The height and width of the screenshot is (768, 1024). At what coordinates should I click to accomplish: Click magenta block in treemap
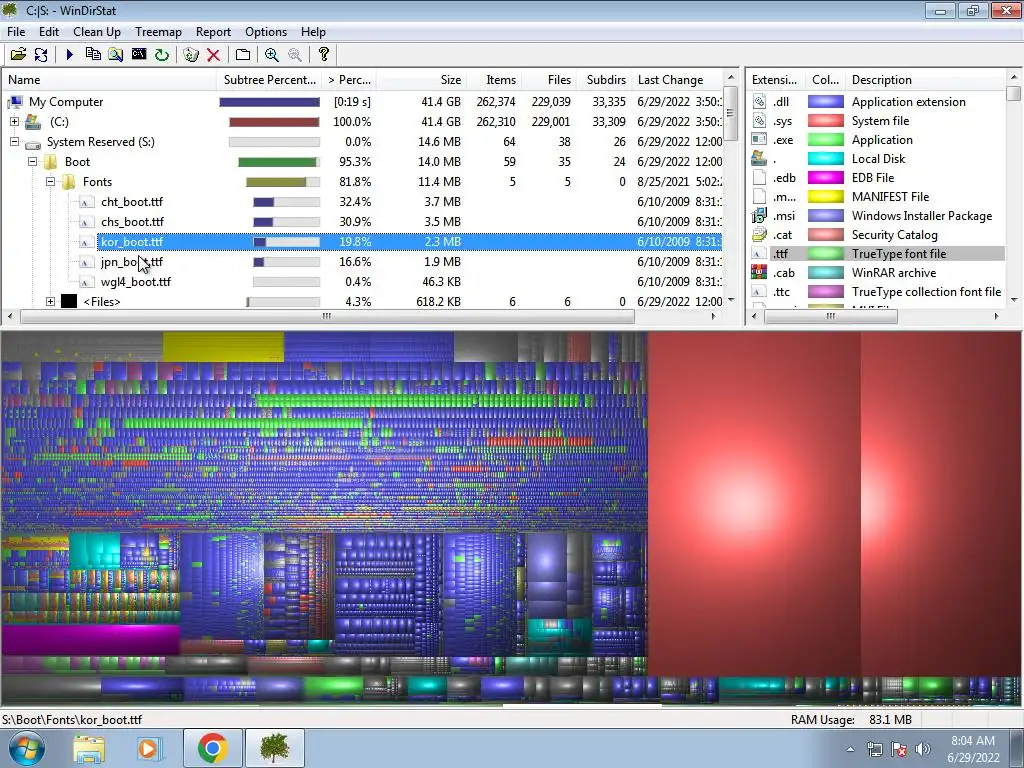point(90,639)
